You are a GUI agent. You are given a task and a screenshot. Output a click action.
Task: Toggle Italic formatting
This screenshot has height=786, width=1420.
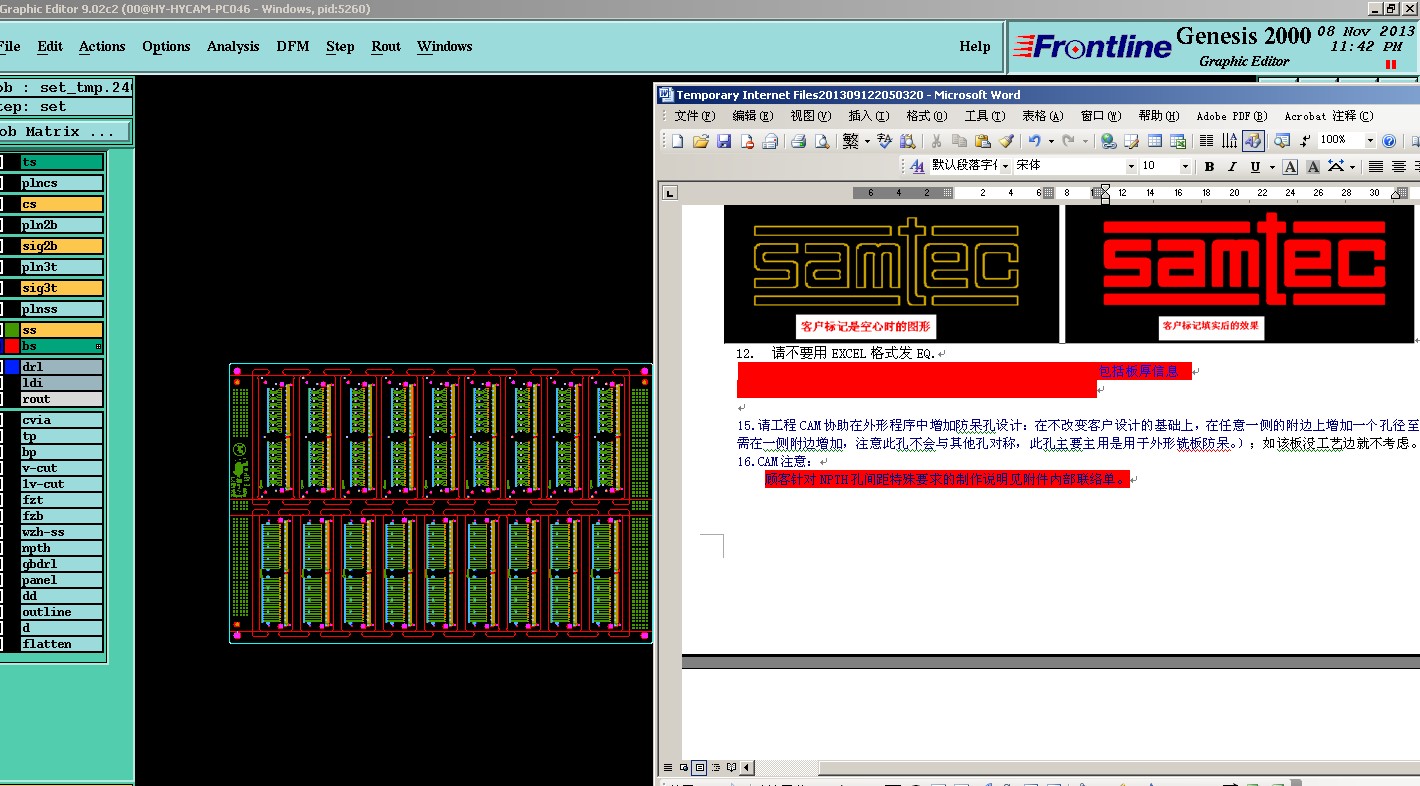coord(1232,166)
